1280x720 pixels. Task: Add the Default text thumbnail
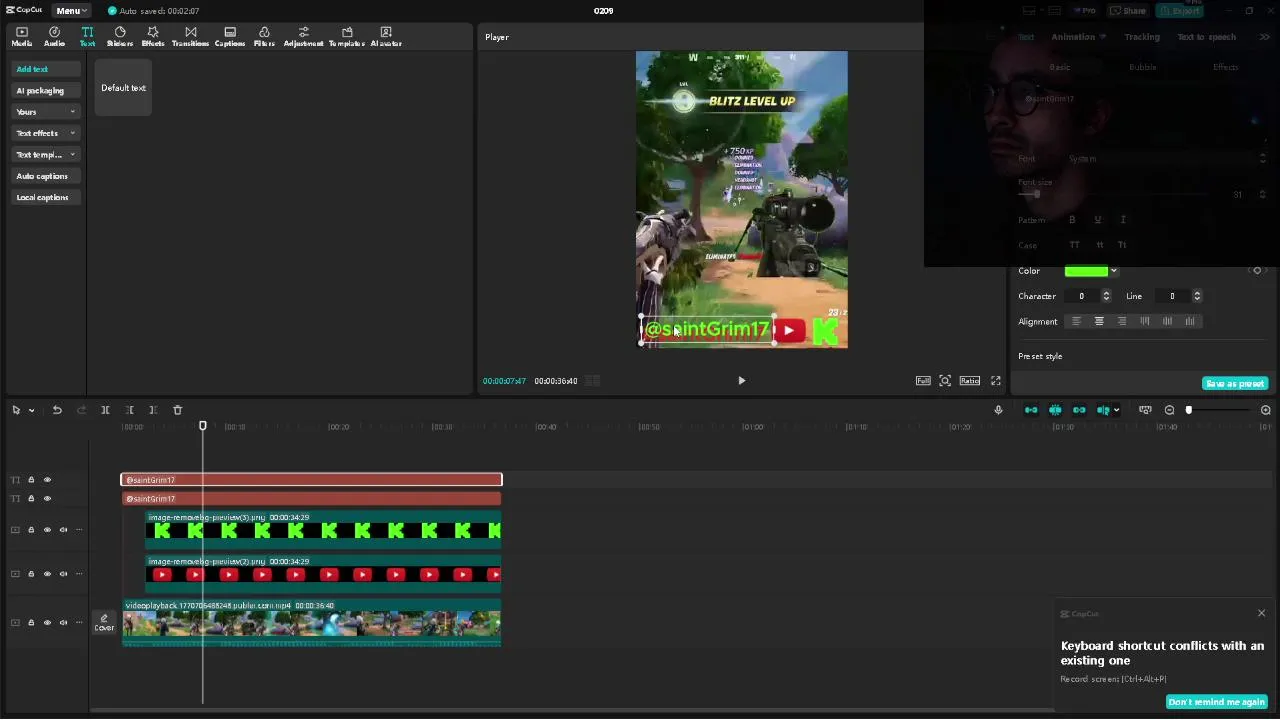coord(123,88)
